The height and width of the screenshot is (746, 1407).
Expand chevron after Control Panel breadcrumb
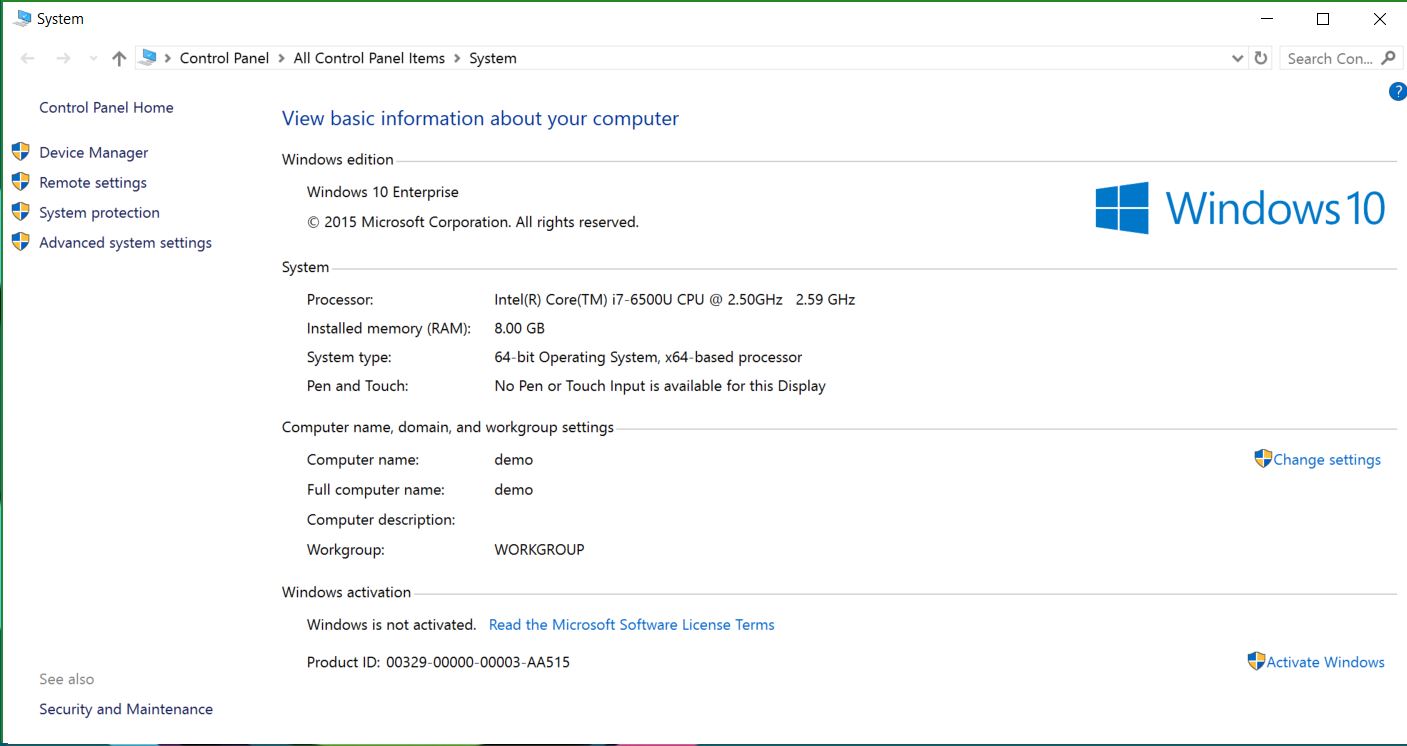pyautogui.click(x=281, y=59)
